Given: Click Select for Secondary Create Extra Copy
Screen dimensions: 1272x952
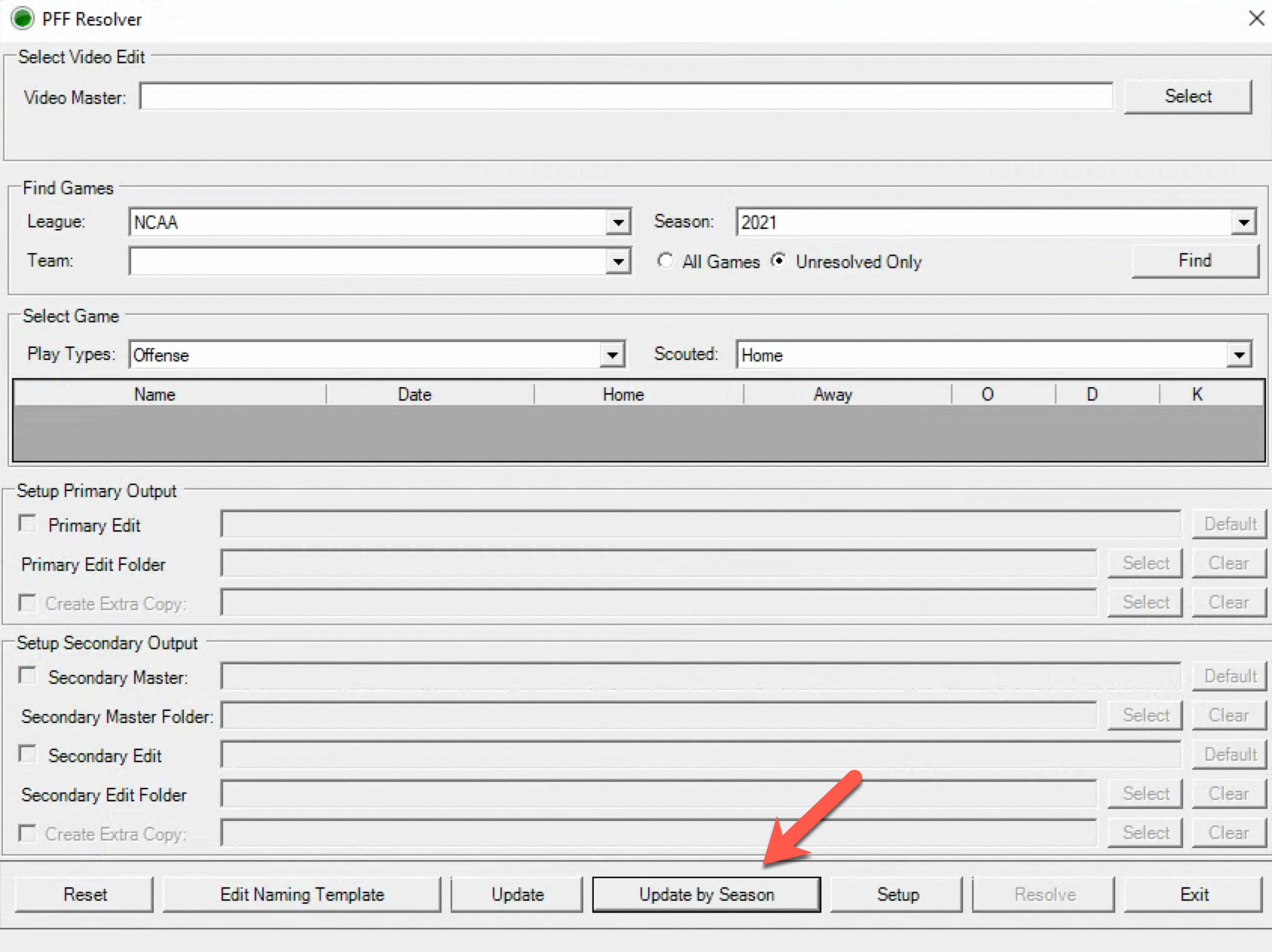Looking at the screenshot, I should coord(1145,833).
